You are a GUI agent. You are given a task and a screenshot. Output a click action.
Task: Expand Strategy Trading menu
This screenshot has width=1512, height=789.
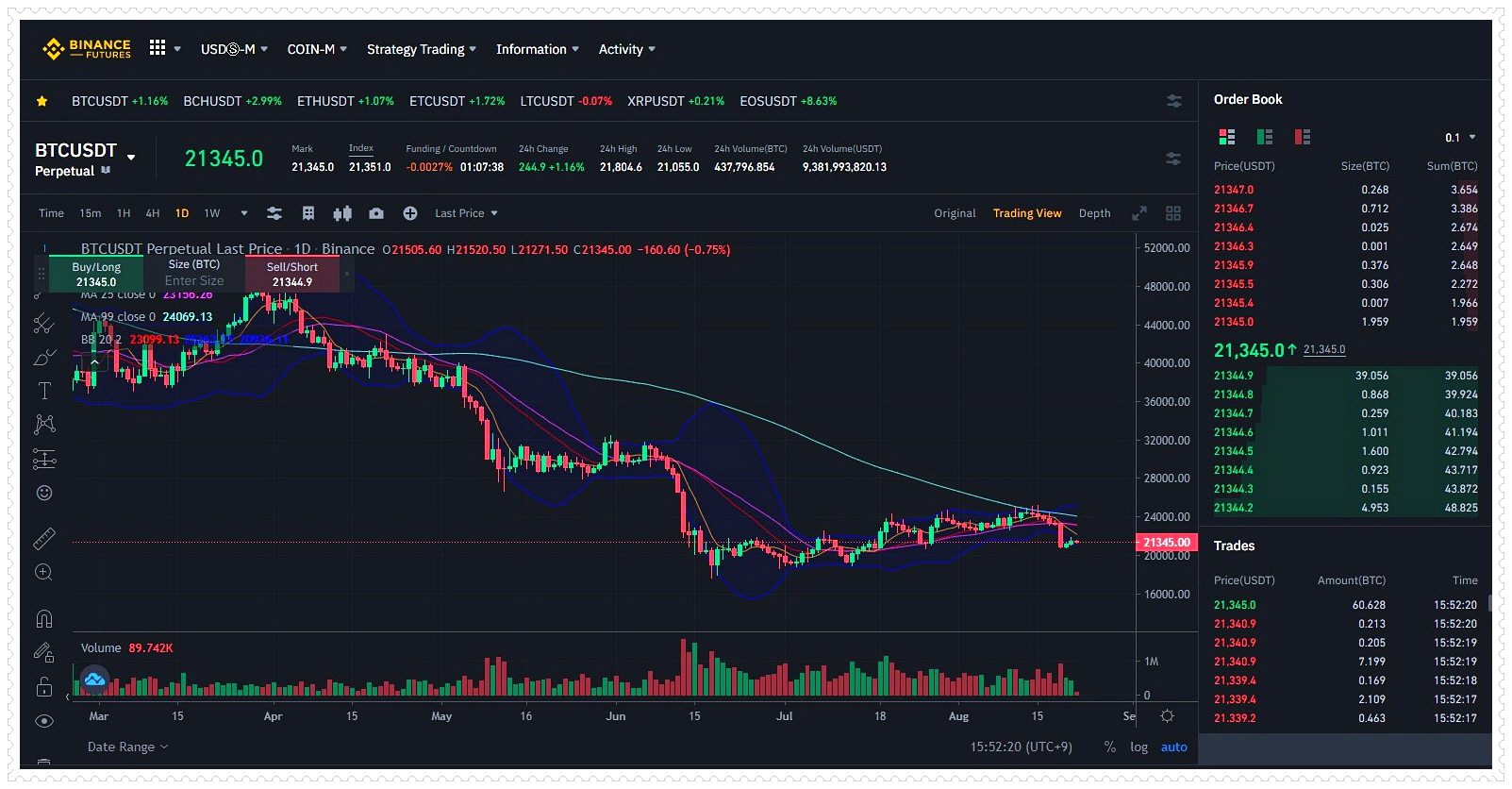point(421,49)
